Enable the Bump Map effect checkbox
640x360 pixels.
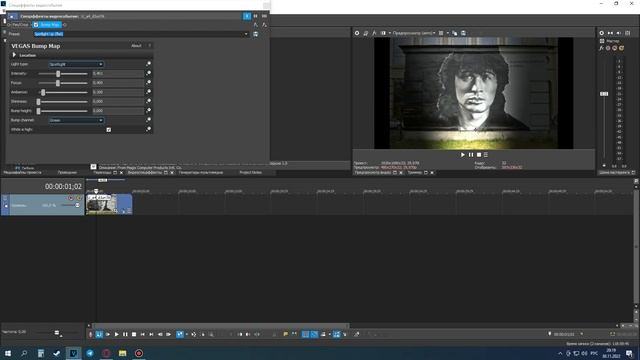36,25
